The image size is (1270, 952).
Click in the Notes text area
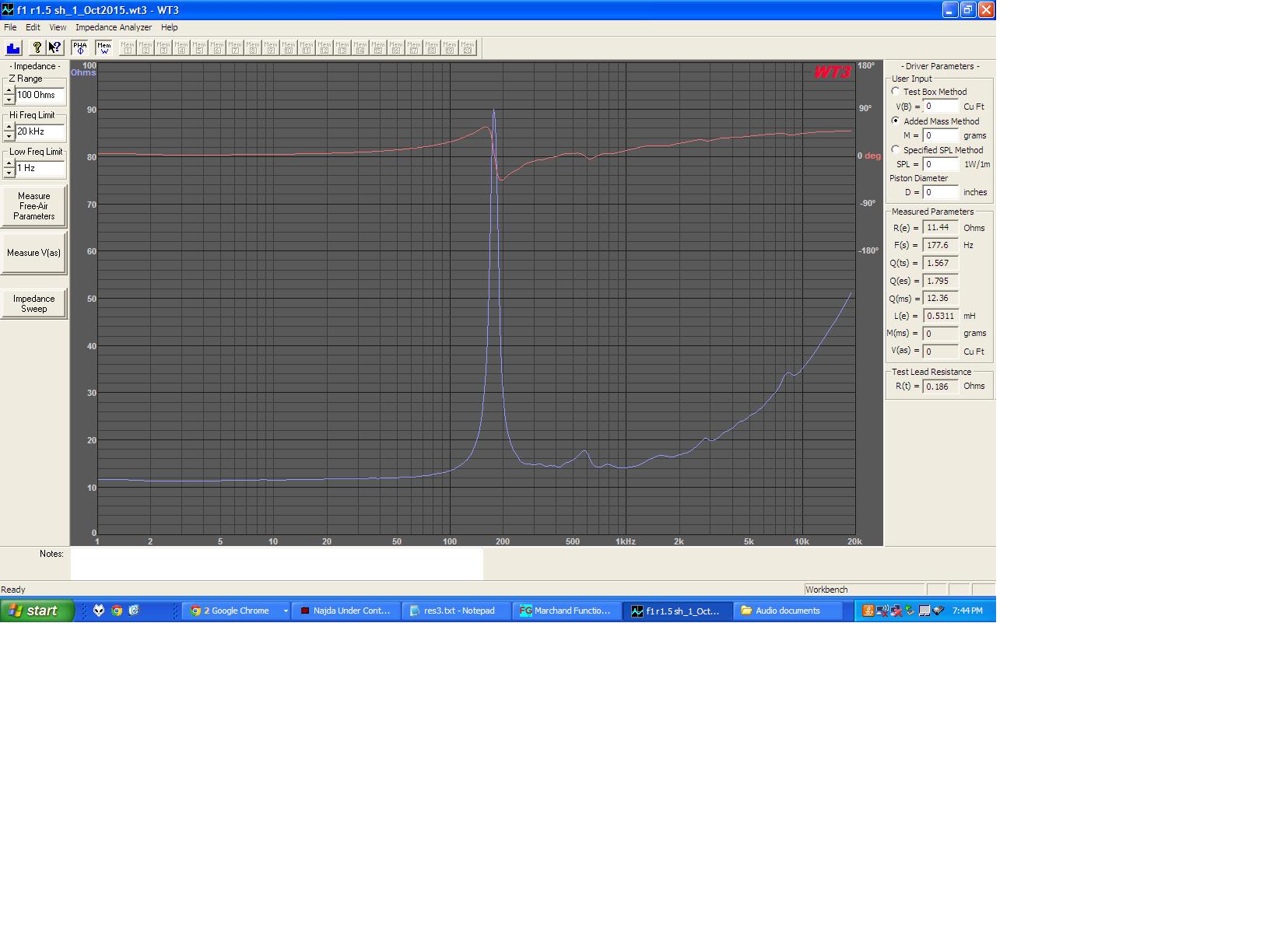coord(276,564)
